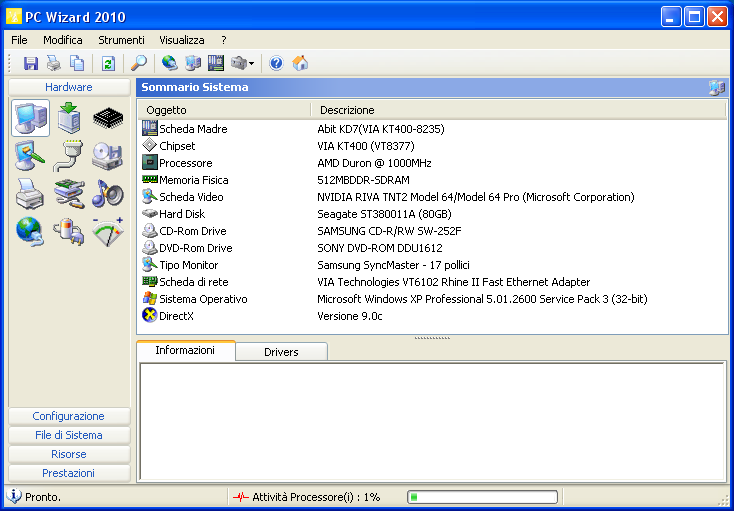Image resolution: width=734 pixels, height=512 pixels.
Task: Select the Scheda di rete row
Action: pos(432,282)
